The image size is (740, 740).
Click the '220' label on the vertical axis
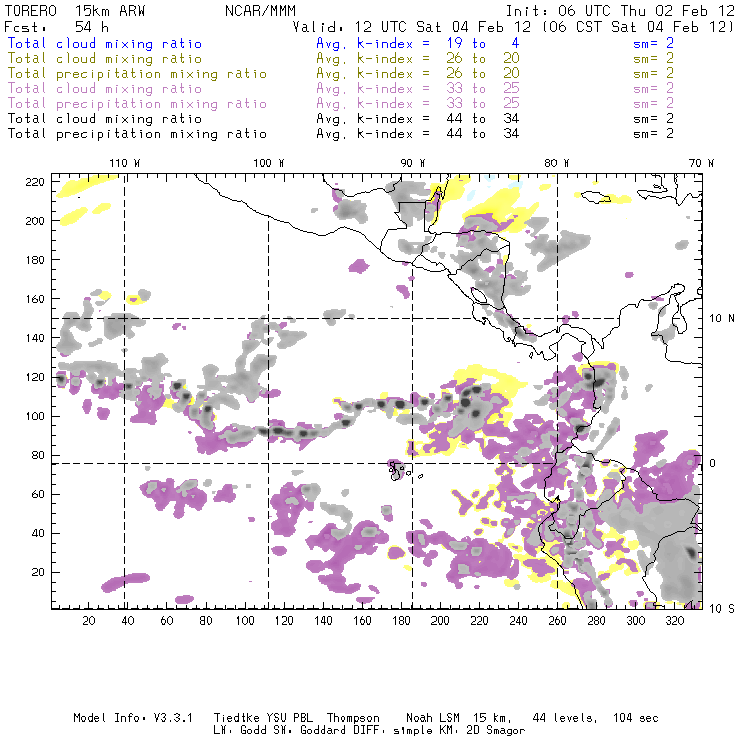point(34,182)
